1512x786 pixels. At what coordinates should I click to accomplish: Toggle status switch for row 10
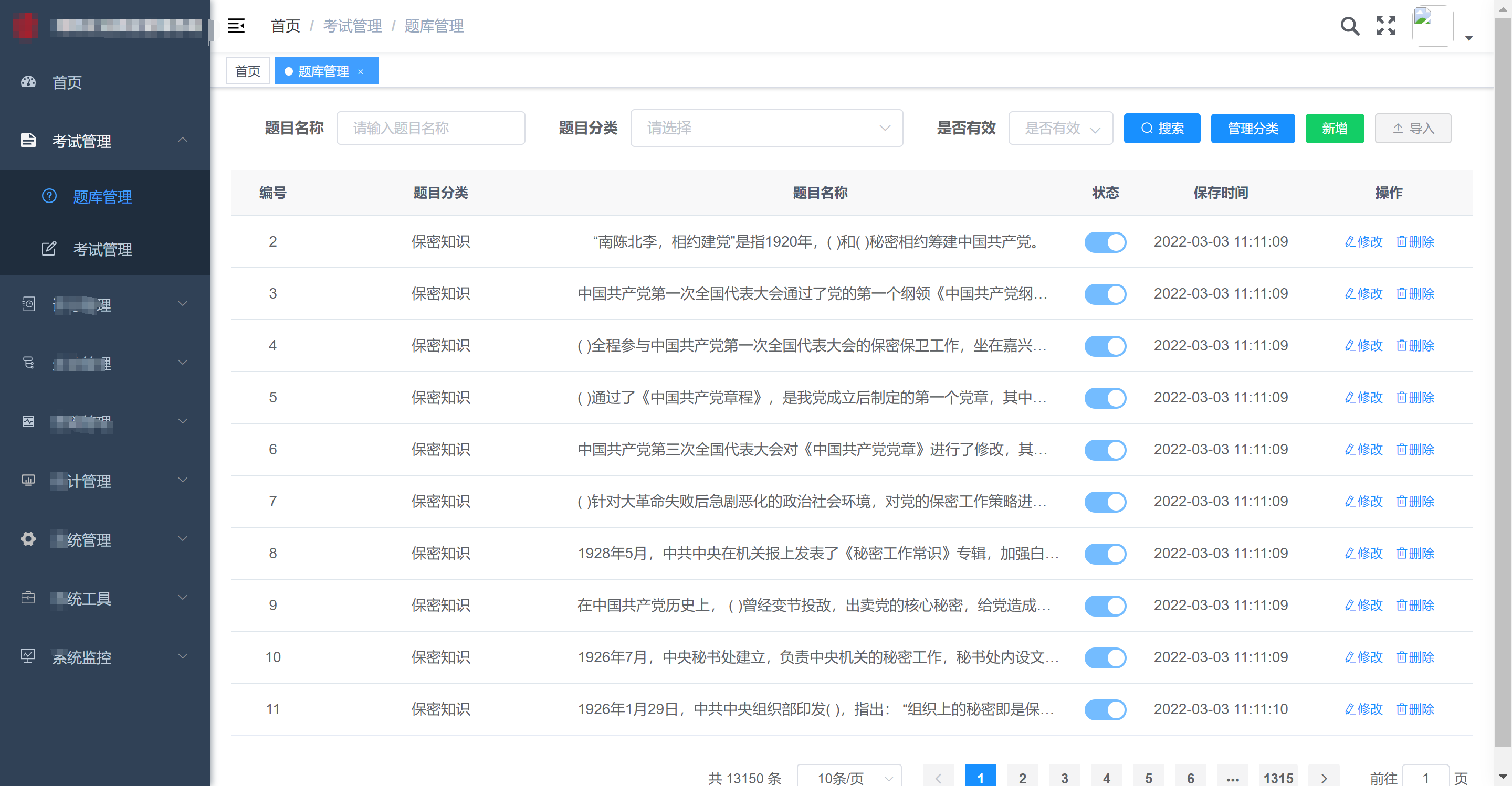pyautogui.click(x=1105, y=657)
